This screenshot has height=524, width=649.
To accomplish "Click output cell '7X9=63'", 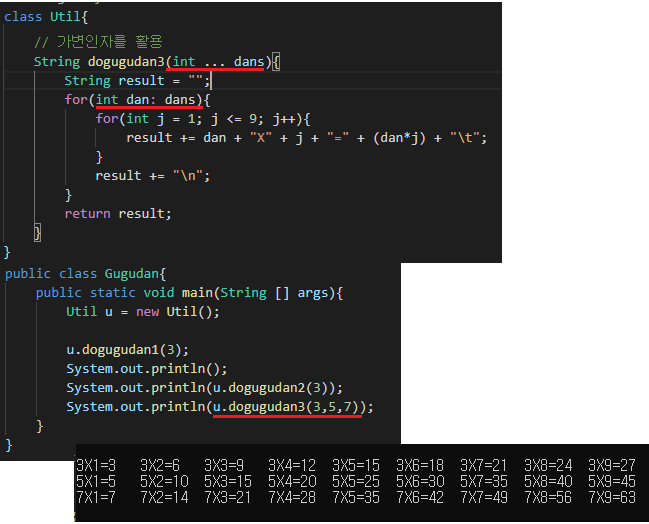I will [x=612, y=497].
